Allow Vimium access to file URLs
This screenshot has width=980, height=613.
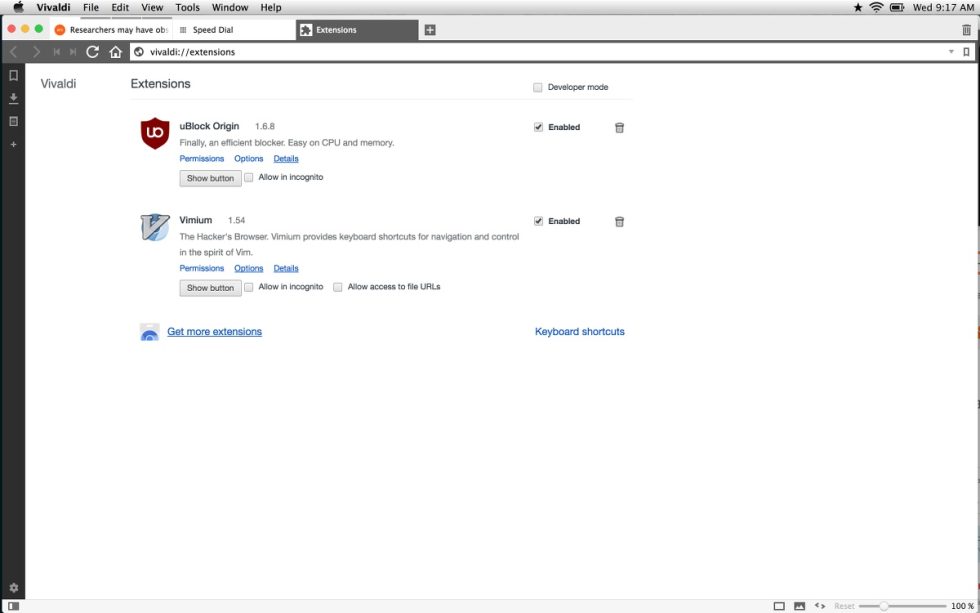pos(338,287)
